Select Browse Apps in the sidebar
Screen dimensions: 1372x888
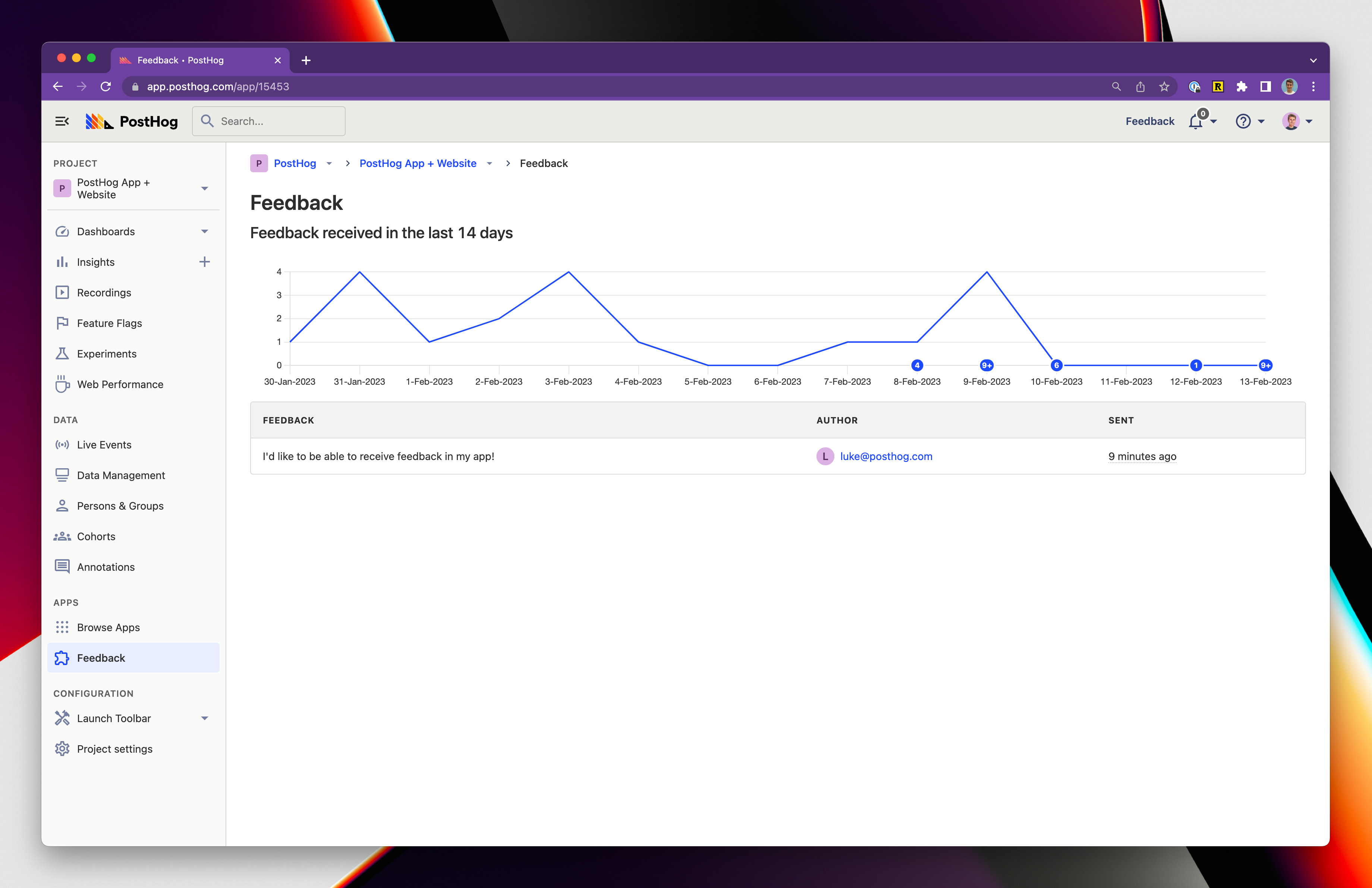click(x=108, y=627)
